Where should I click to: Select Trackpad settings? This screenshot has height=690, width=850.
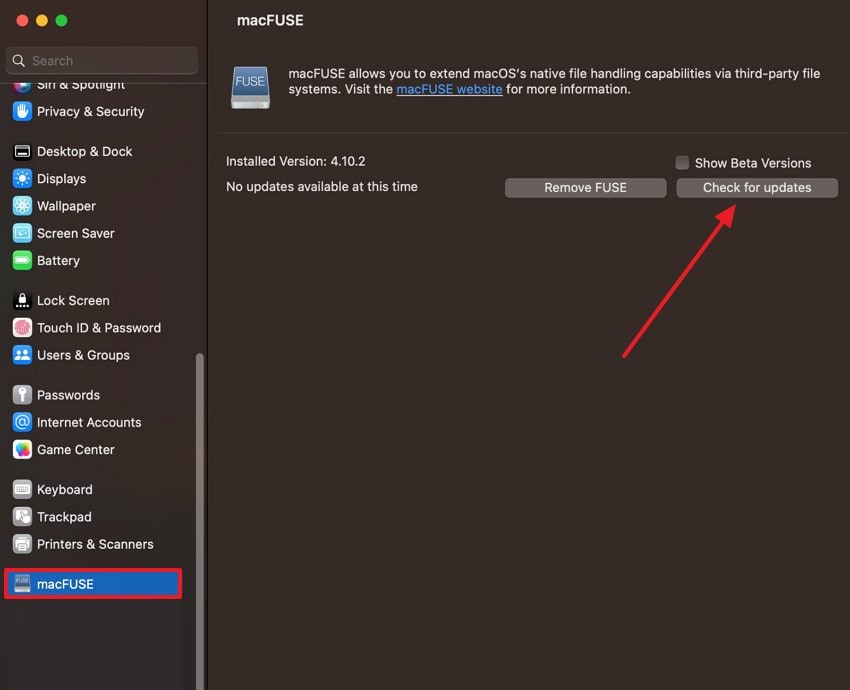[x=65, y=517]
